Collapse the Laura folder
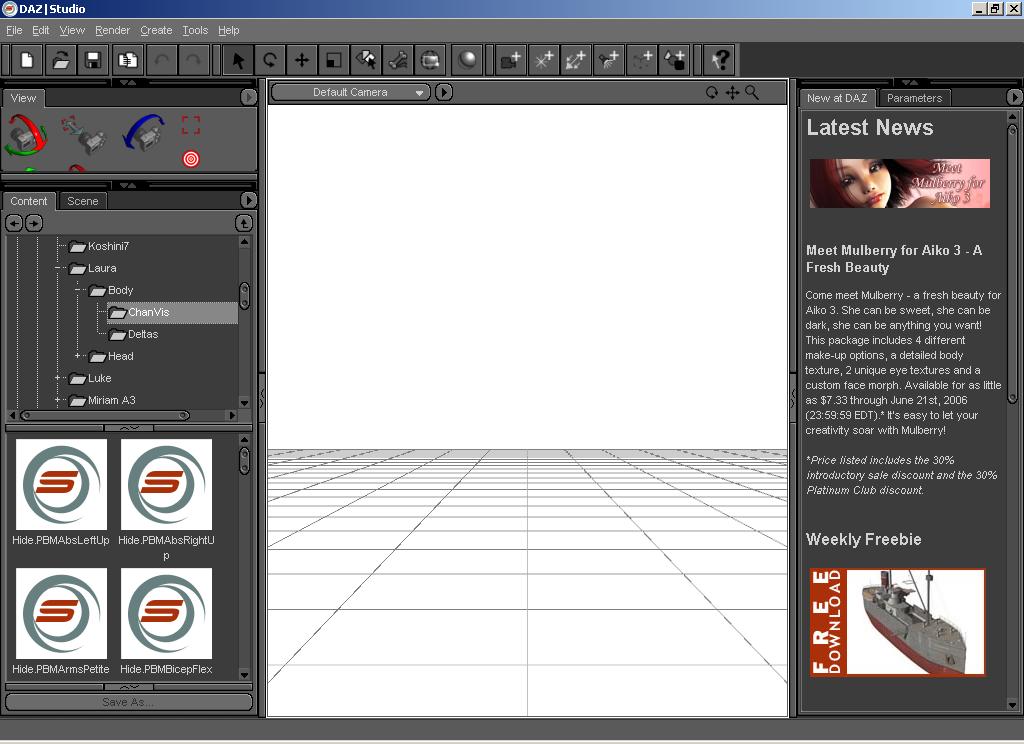 point(57,268)
